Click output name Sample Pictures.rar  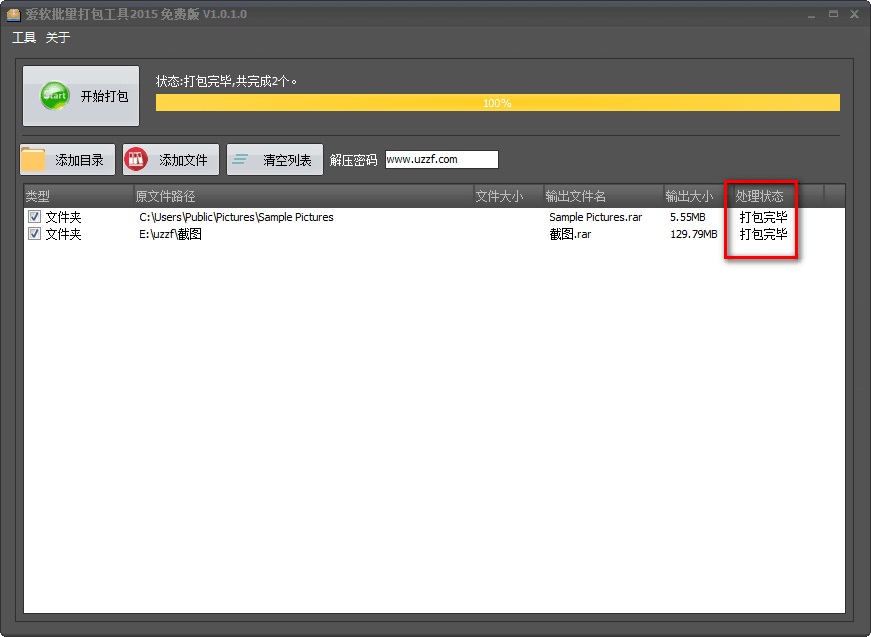coord(595,217)
